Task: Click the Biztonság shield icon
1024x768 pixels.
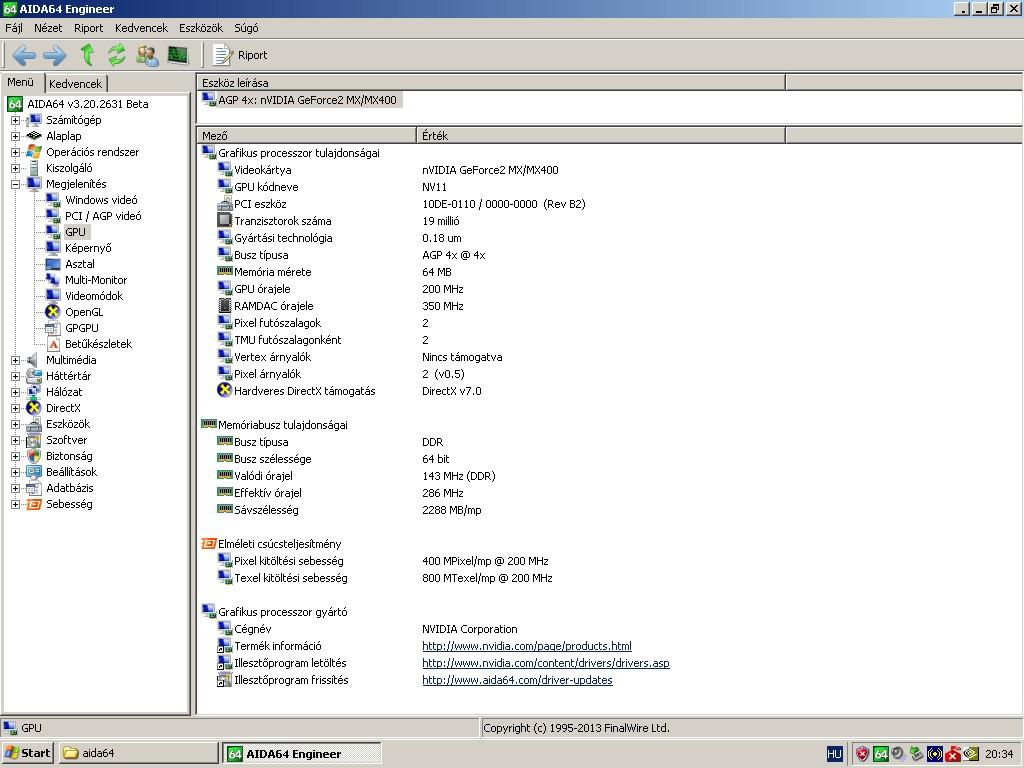Action: 33,456
